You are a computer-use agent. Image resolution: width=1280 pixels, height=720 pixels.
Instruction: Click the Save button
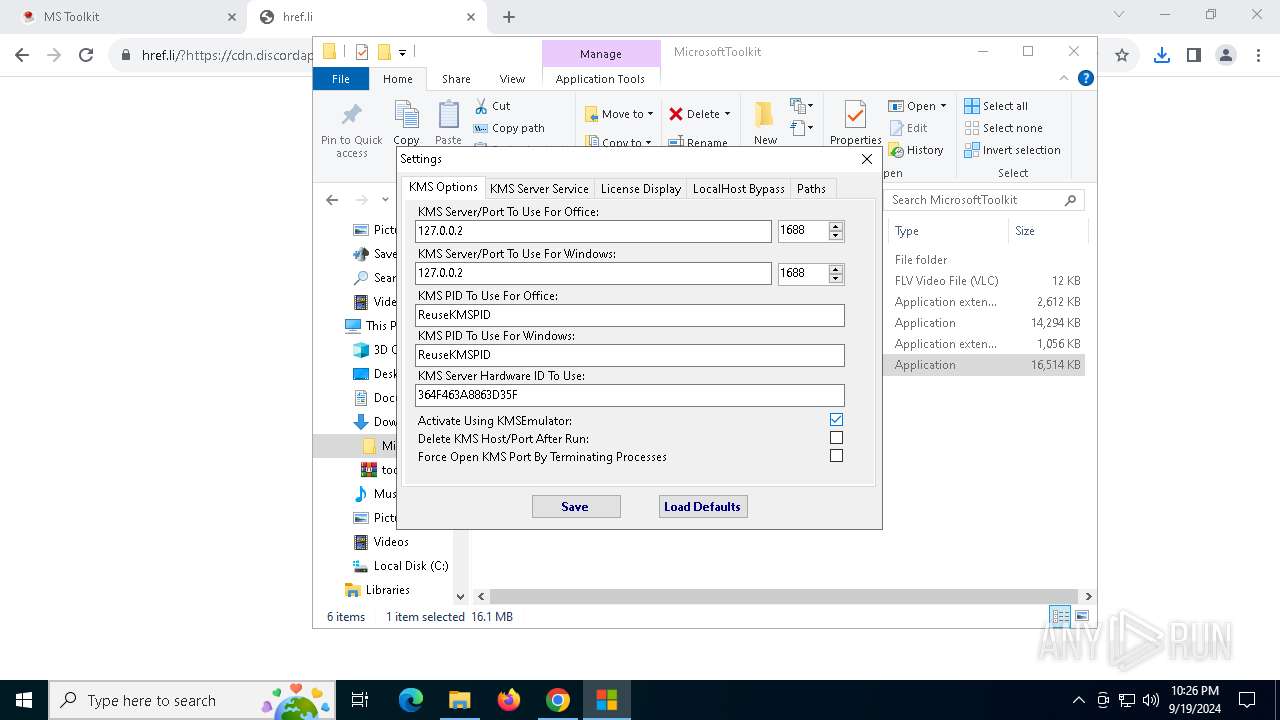tap(576, 507)
